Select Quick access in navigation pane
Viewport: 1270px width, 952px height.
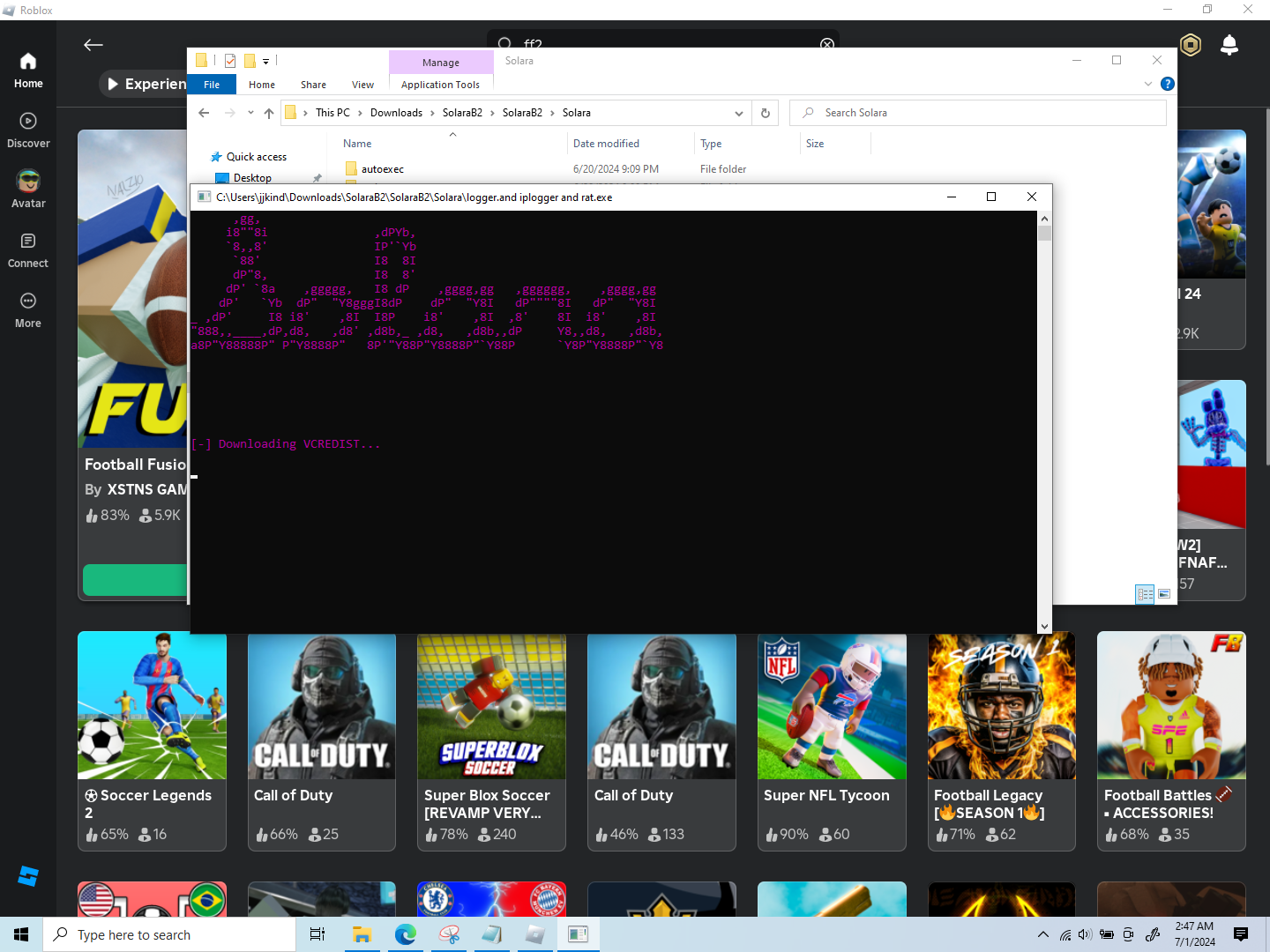(x=256, y=157)
